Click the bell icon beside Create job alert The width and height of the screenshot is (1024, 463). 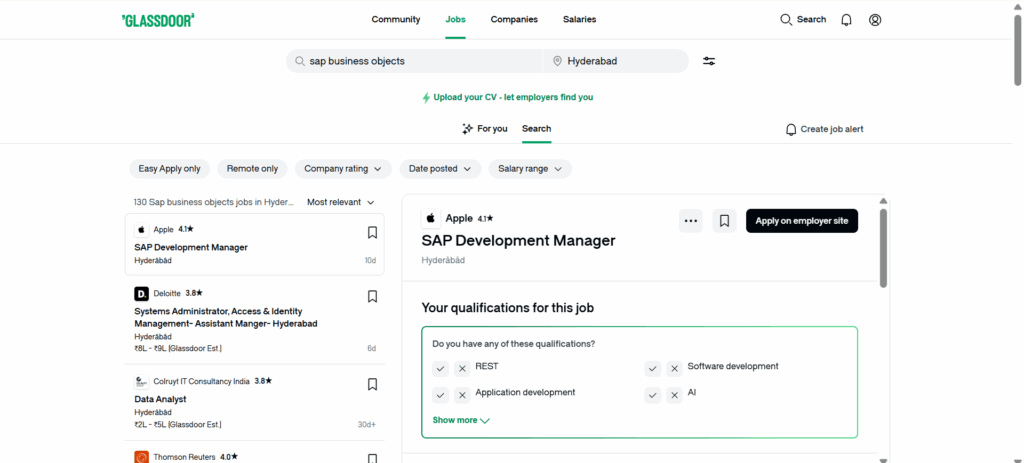791,129
